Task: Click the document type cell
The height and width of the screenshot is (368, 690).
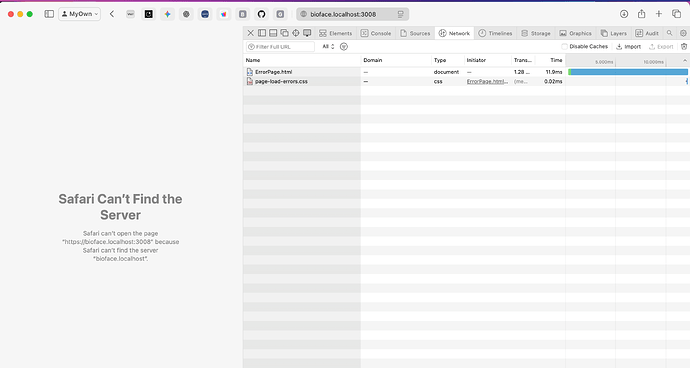Action: tap(446, 72)
